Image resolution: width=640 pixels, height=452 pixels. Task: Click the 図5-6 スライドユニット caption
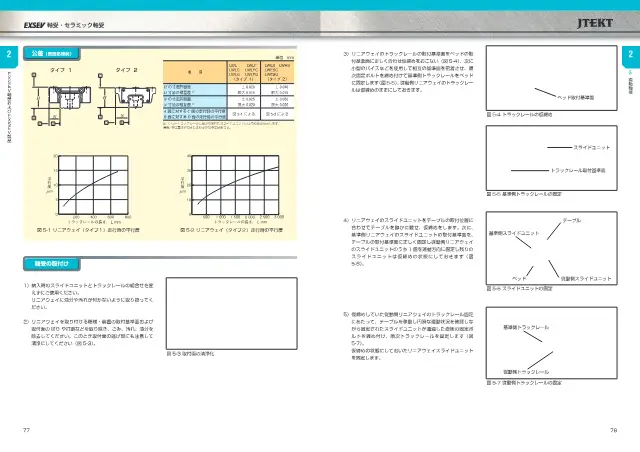pyautogui.click(x=519, y=288)
